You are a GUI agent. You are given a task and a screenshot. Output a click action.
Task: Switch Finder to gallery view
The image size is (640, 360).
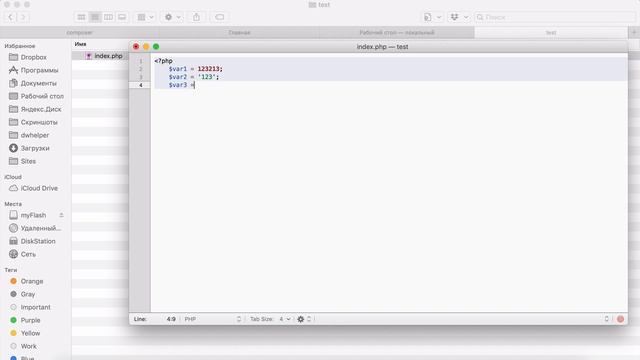(x=122, y=17)
